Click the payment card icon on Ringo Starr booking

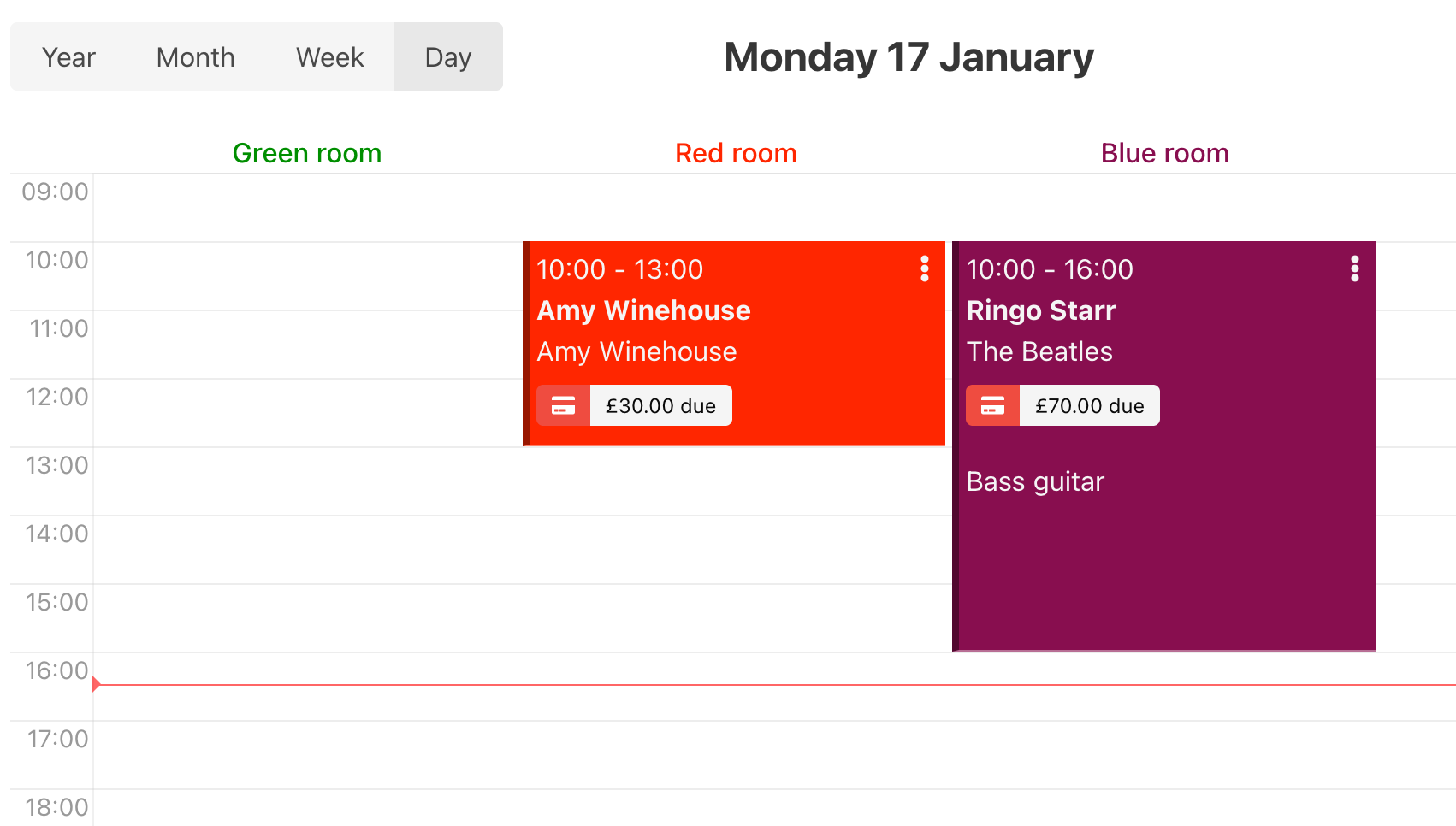(991, 405)
